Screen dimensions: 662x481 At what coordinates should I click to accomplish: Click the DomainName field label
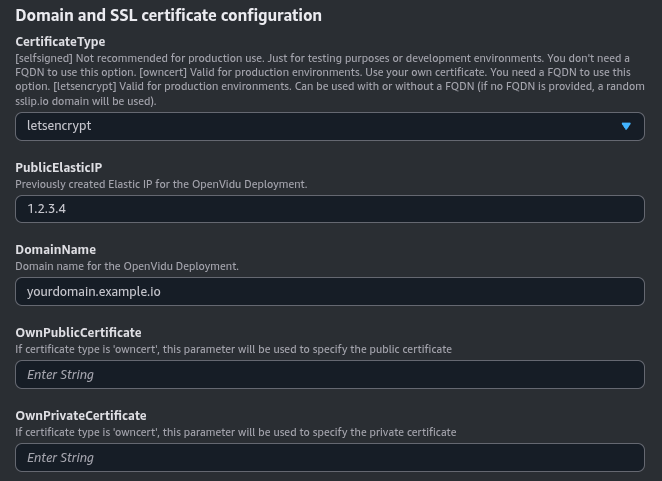(55, 250)
